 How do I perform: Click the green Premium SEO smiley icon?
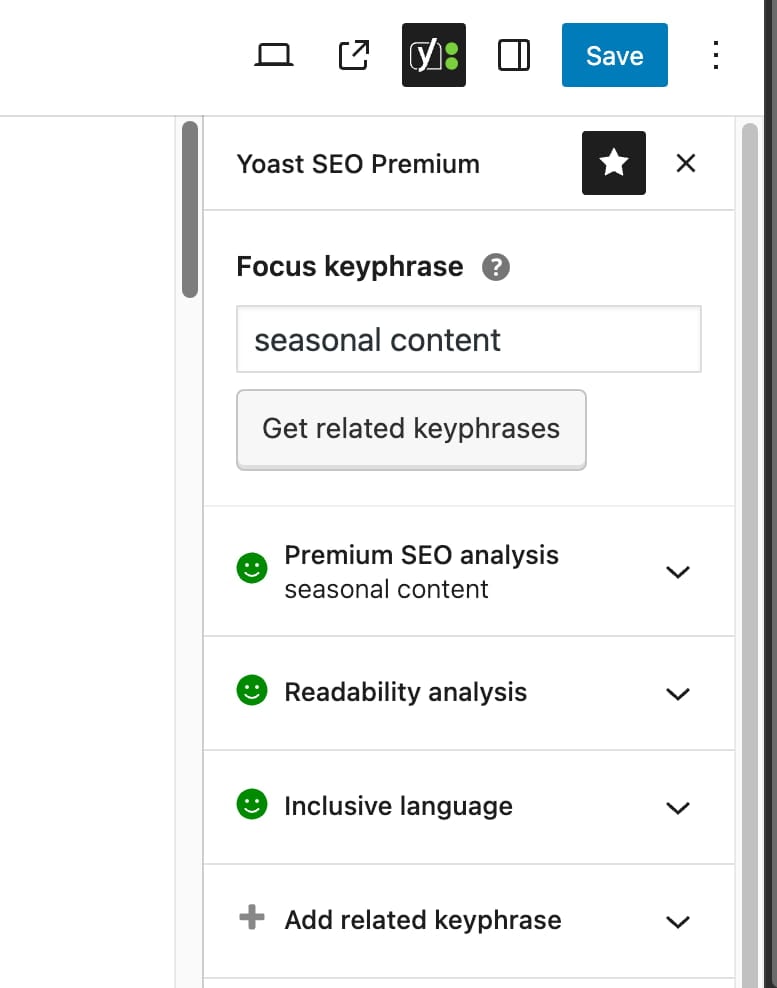[x=252, y=569]
